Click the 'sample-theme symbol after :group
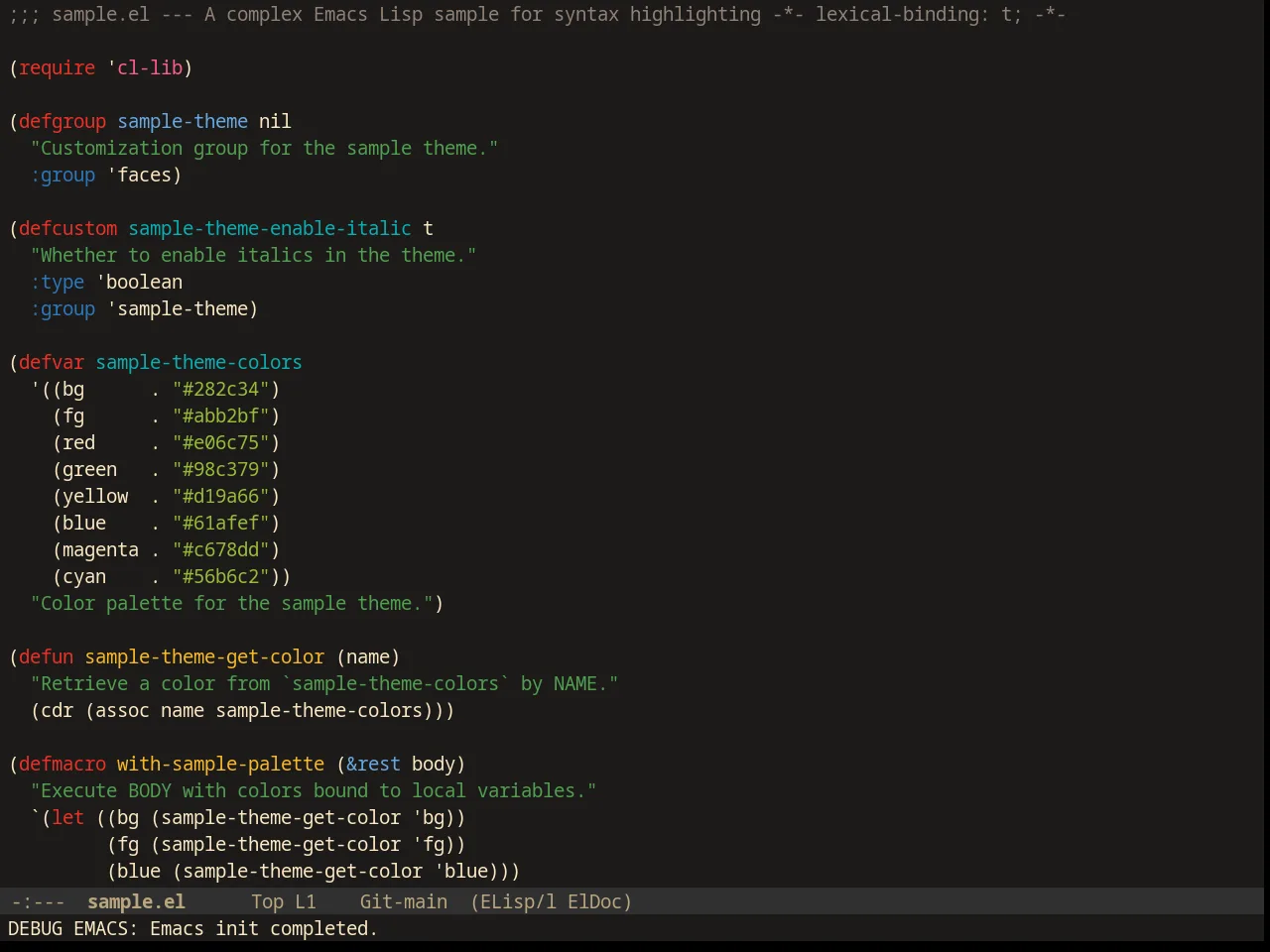Image resolution: width=1270 pixels, height=952 pixels. (178, 308)
